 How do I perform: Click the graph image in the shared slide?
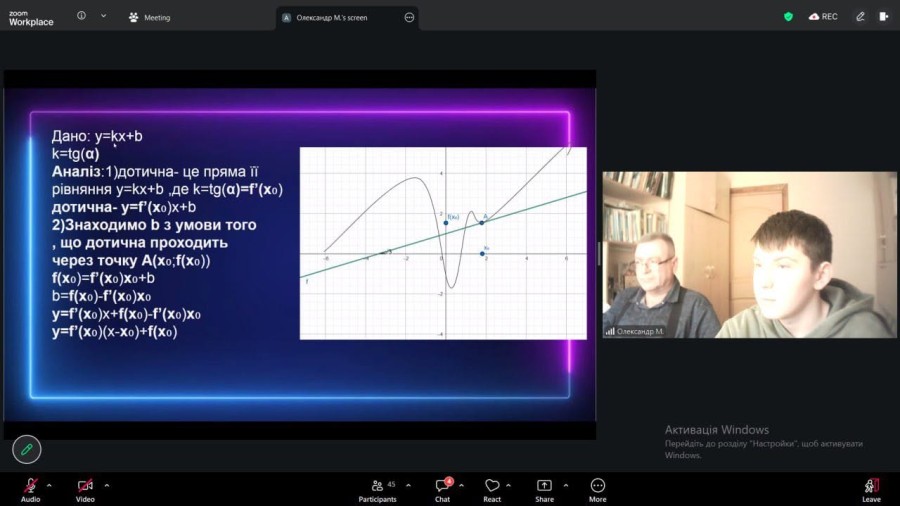(443, 243)
